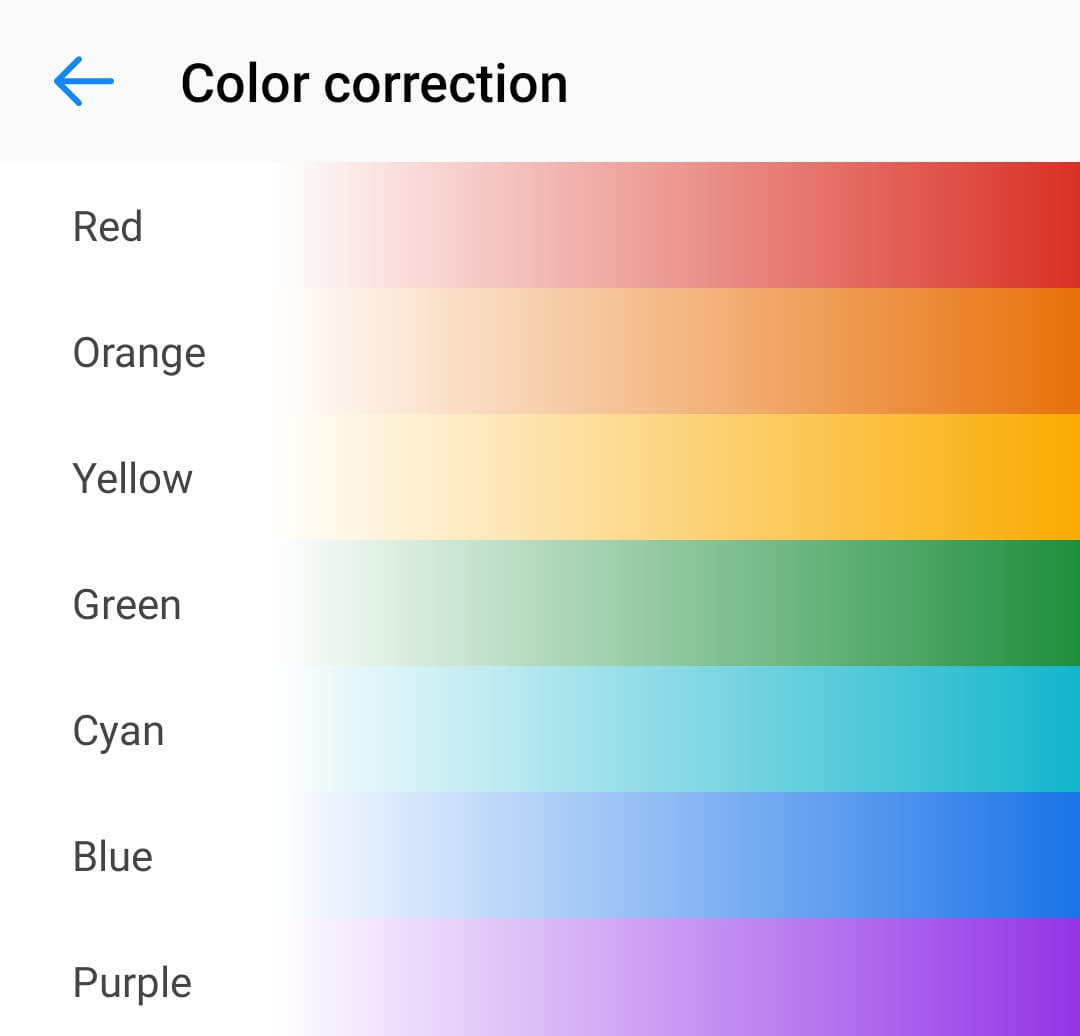Select the Red color label
This screenshot has height=1036, width=1080.
click(x=108, y=227)
